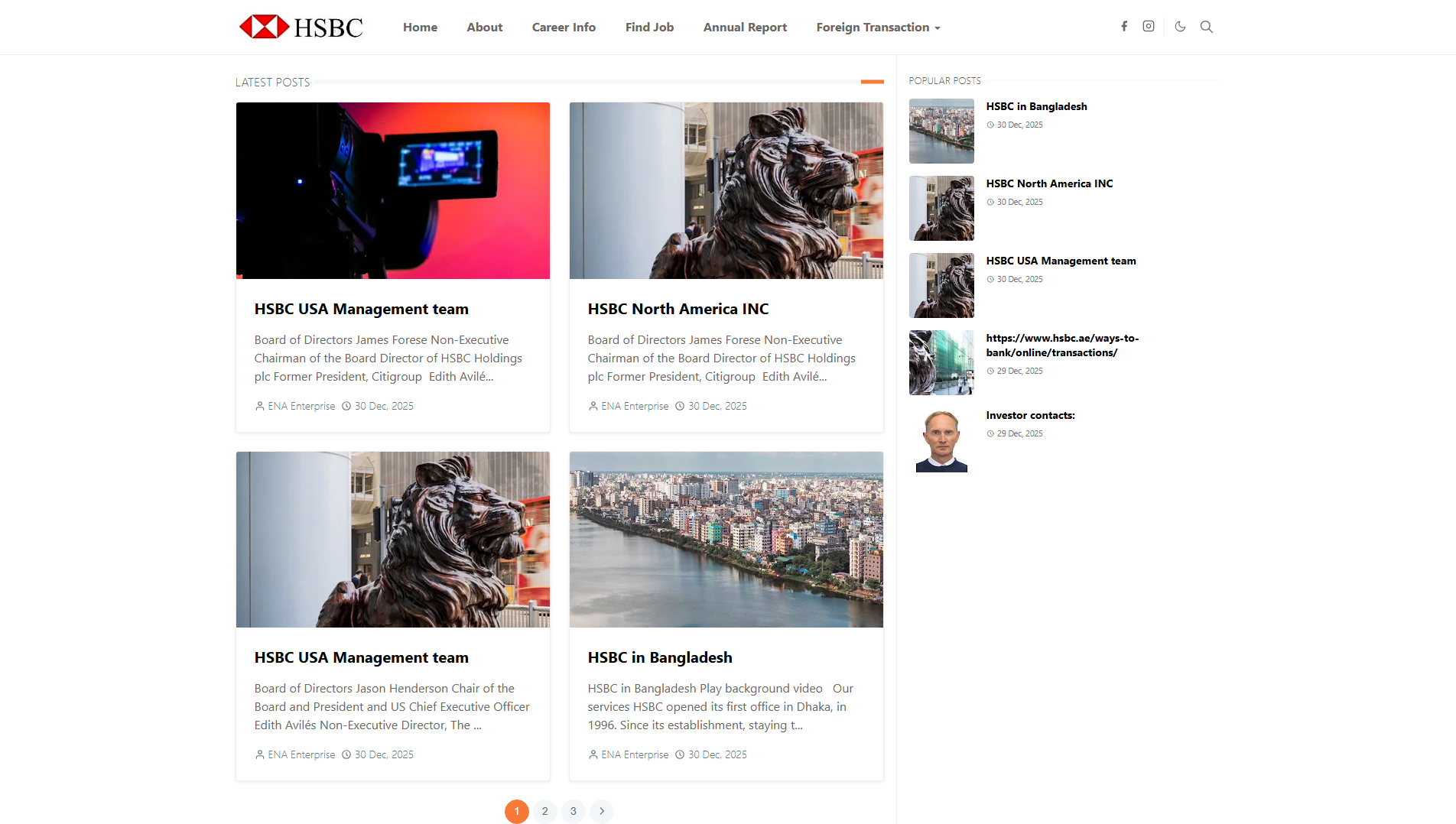Click the HSBC in Bangladesh Play background video excerpt

pos(720,707)
